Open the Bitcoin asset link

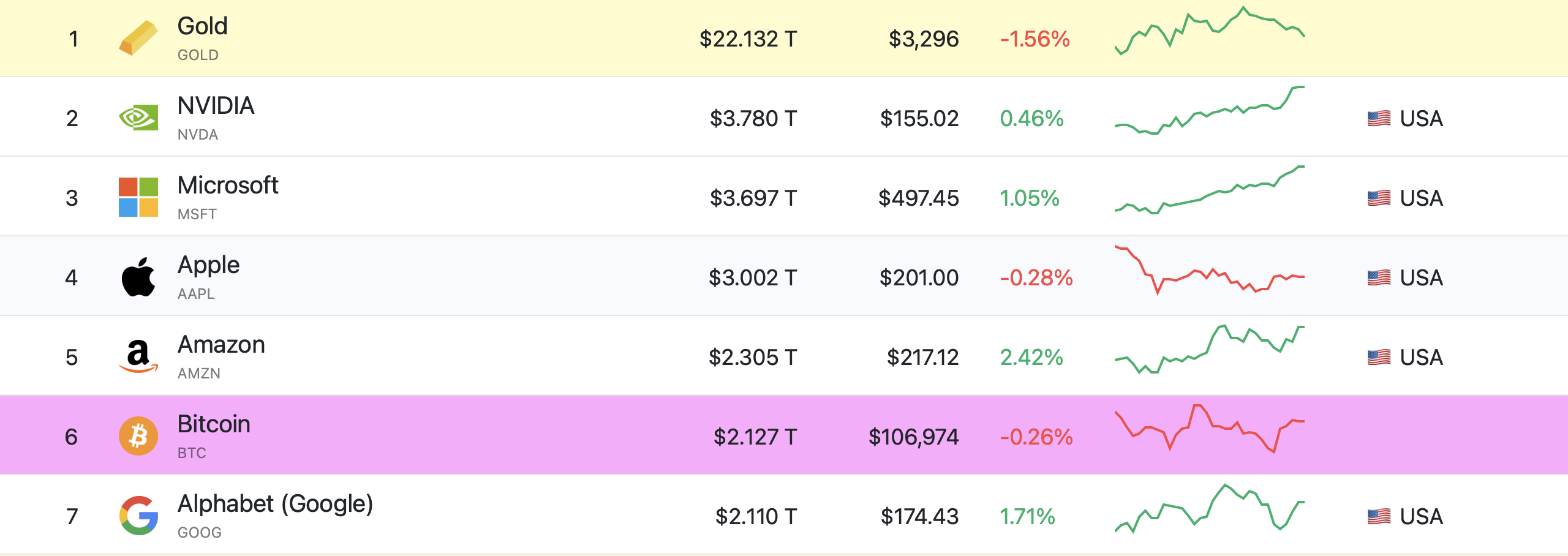click(x=214, y=424)
